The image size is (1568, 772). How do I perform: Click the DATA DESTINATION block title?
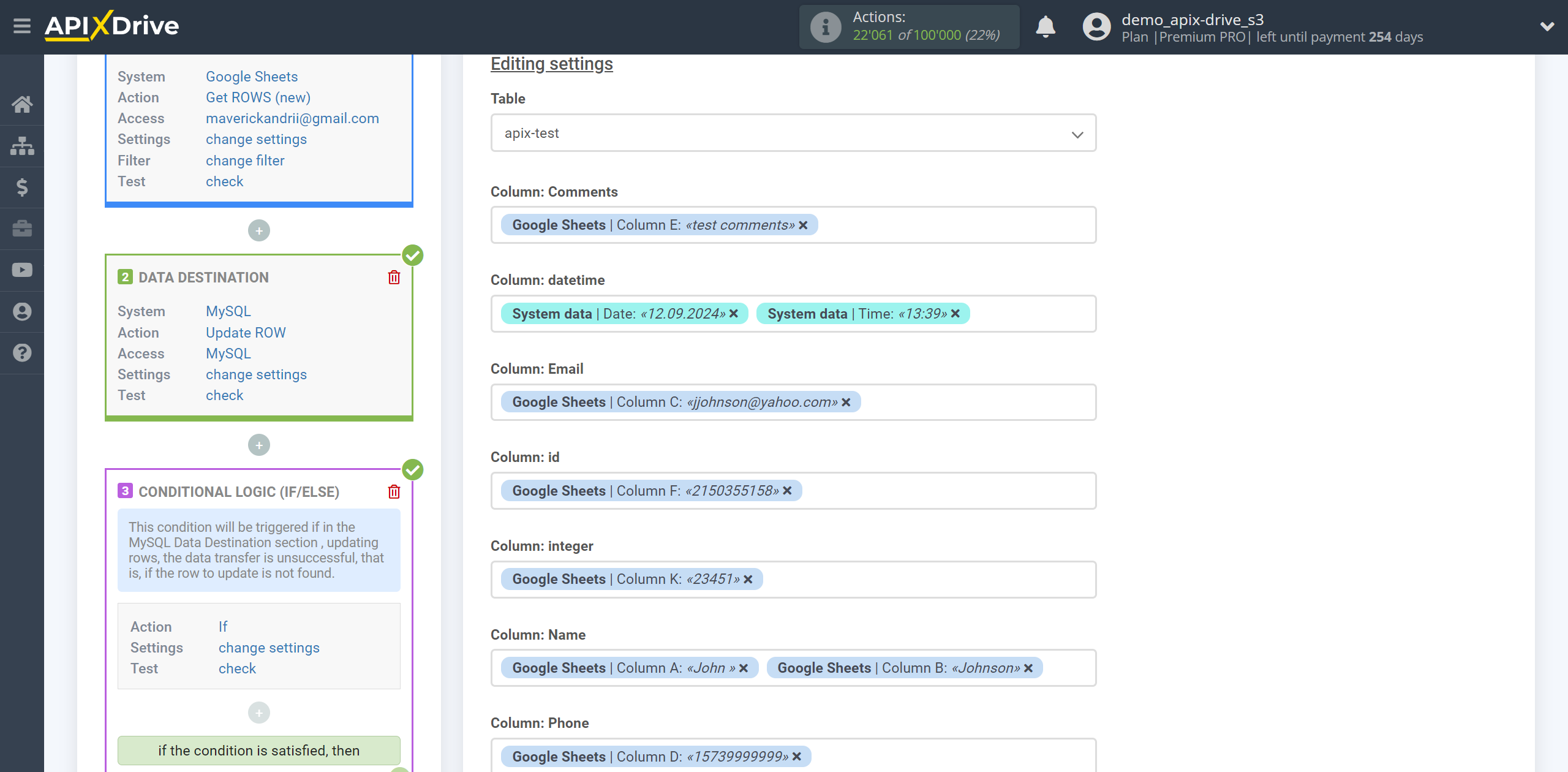[203, 278]
